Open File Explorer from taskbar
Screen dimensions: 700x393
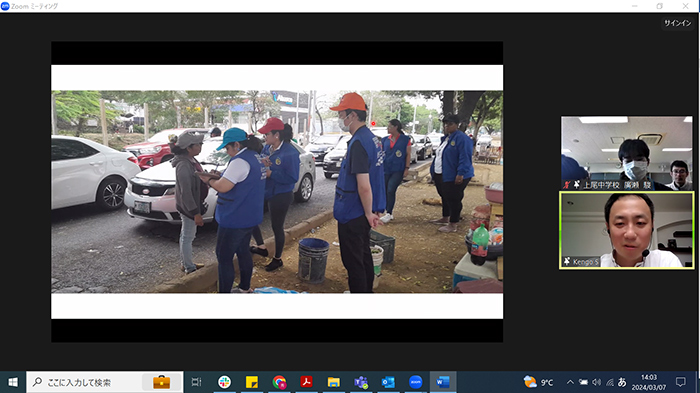333,382
